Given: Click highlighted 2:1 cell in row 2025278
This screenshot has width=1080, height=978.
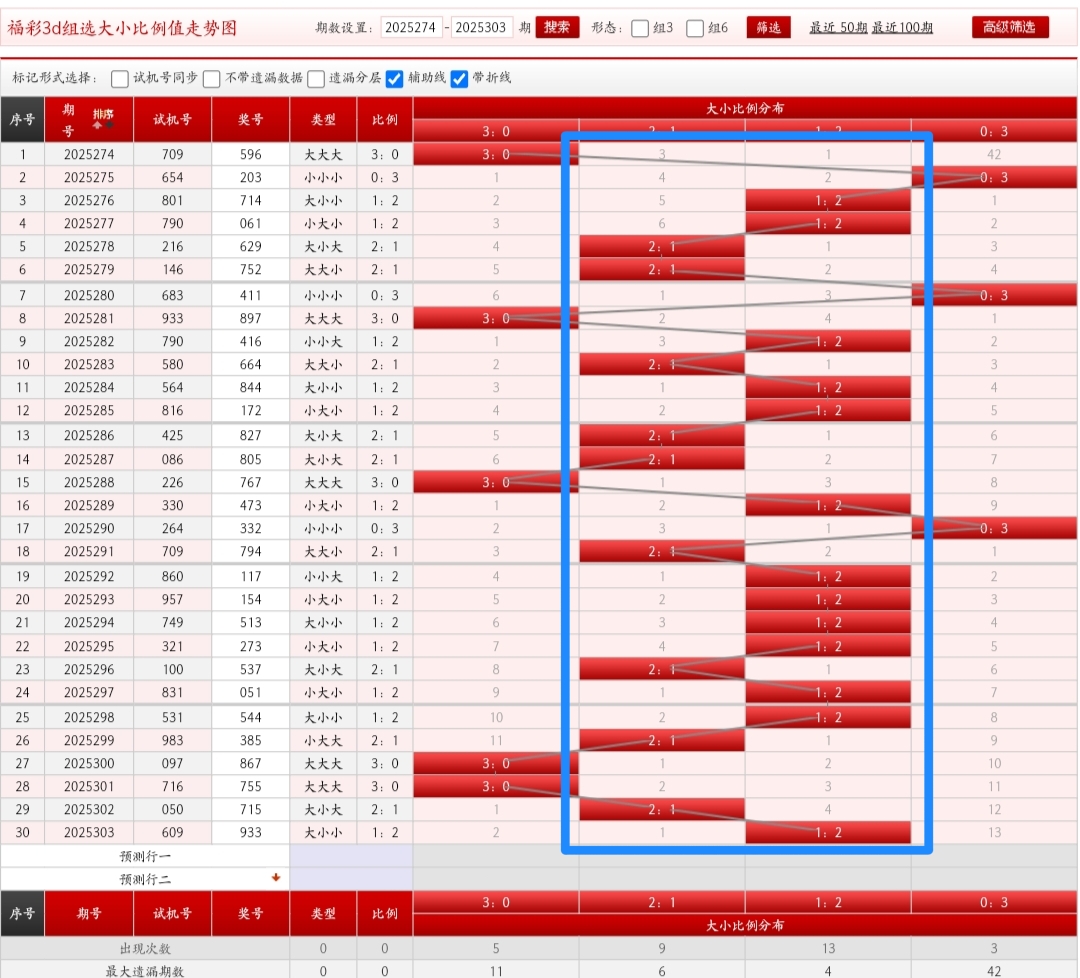Looking at the screenshot, I should click(662, 247).
